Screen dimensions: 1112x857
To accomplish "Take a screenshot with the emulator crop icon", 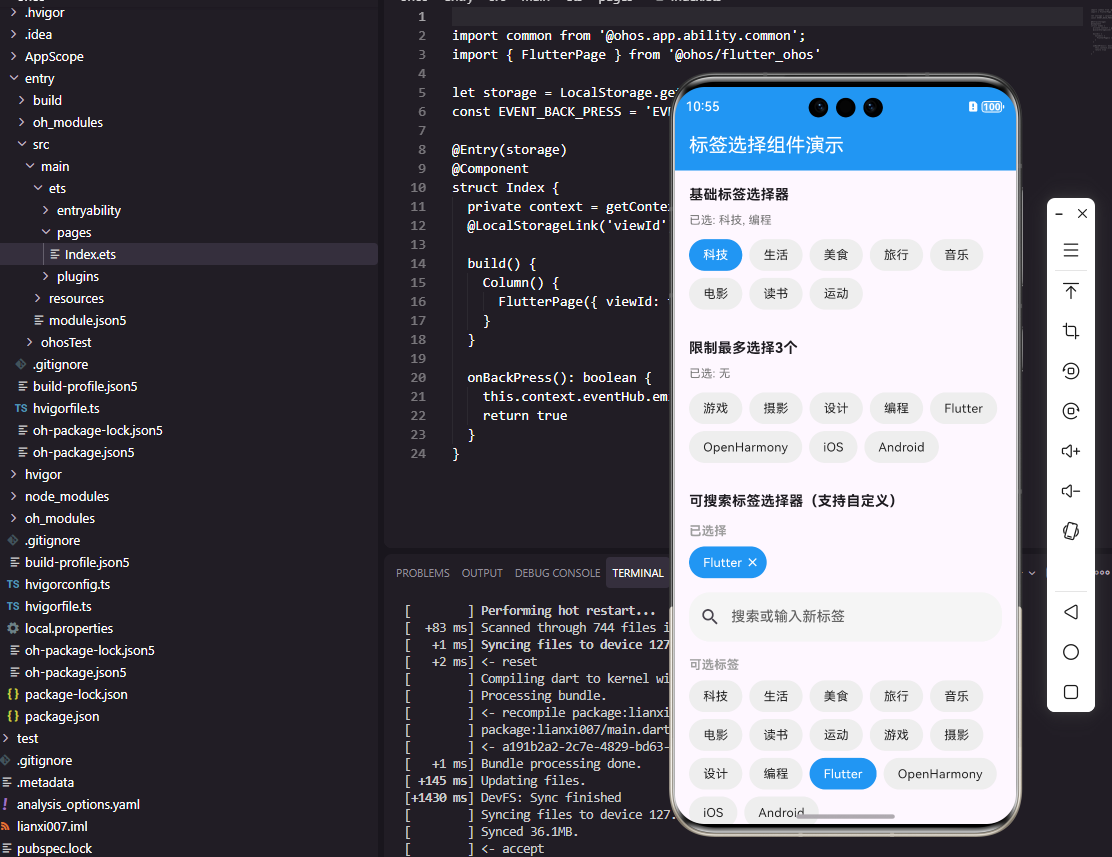I will [1070, 331].
